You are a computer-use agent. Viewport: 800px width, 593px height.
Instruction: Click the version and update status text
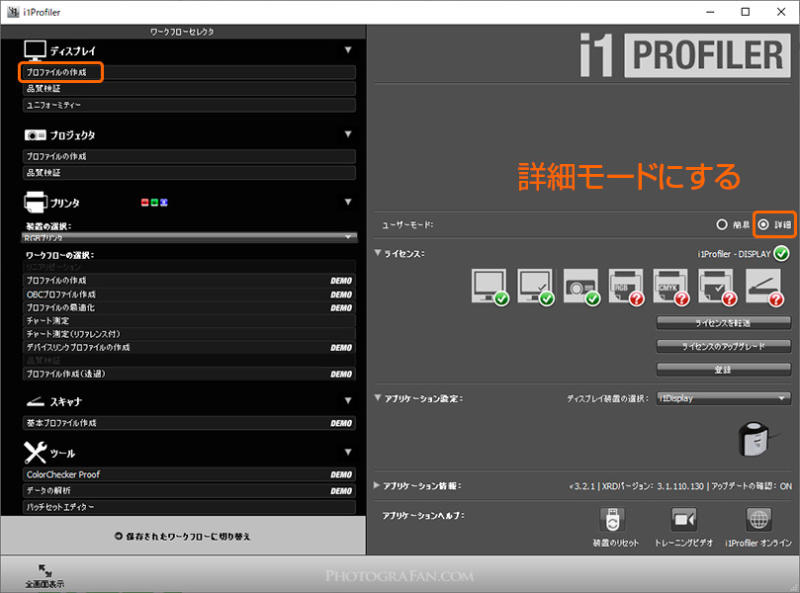[681, 486]
